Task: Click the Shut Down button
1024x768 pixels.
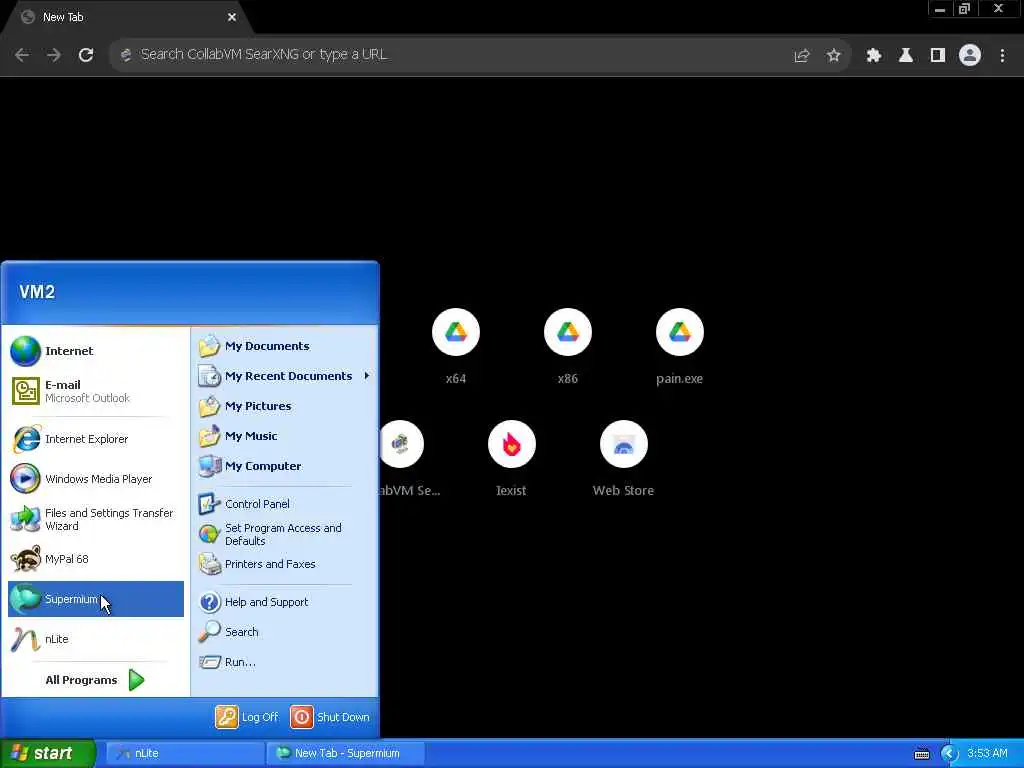Action: tap(330, 717)
